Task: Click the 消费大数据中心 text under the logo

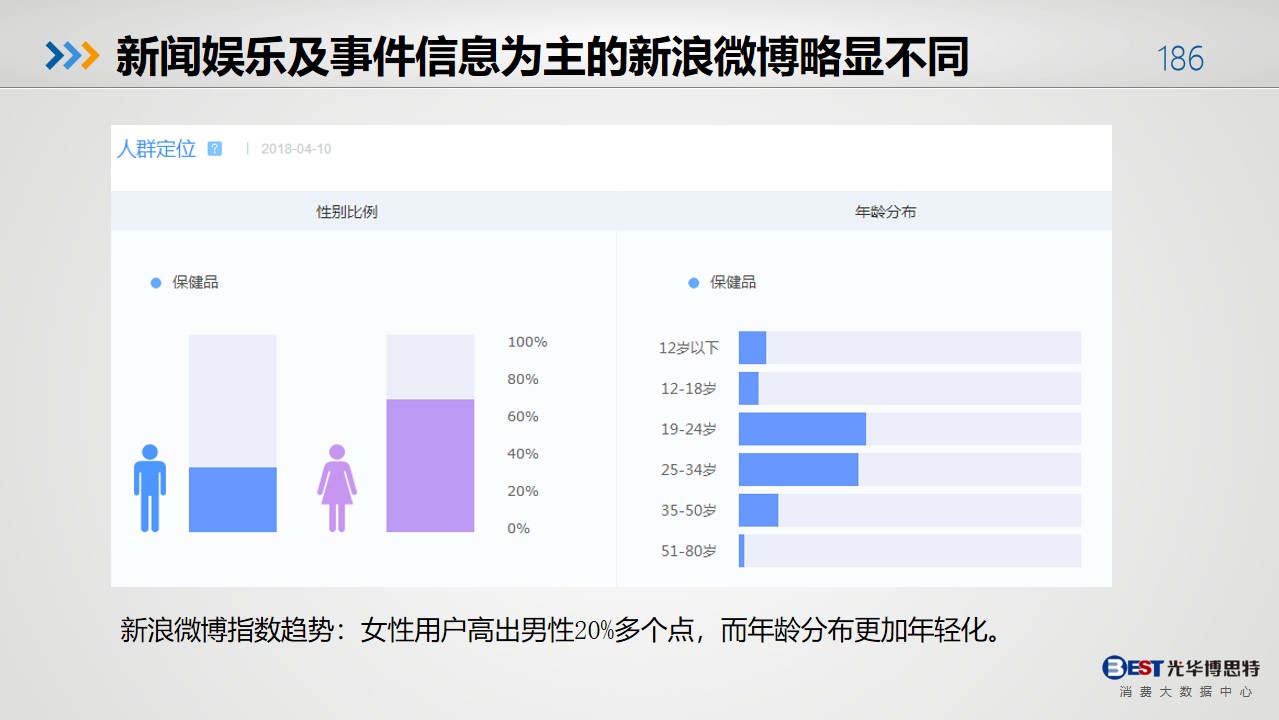Action: pyautogui.click(x=1186, y=692)
